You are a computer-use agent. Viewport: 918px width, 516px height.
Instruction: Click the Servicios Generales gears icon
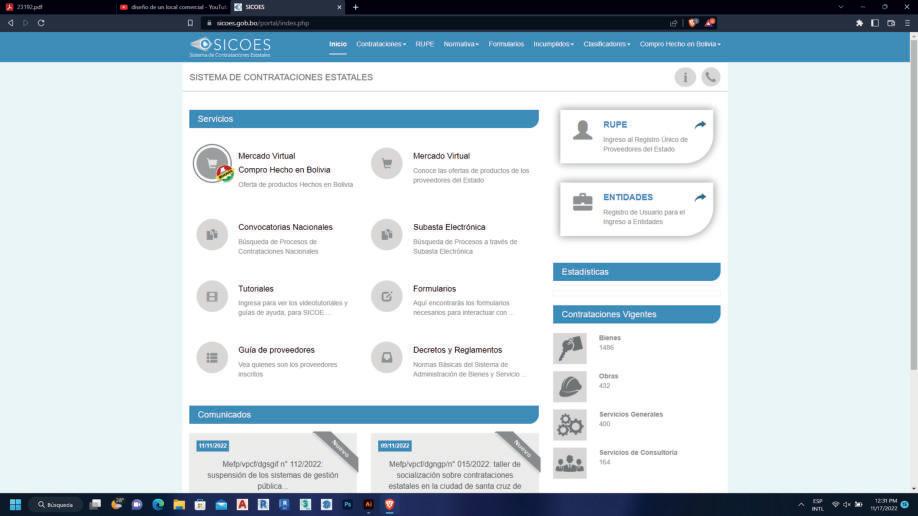(570, 425)
